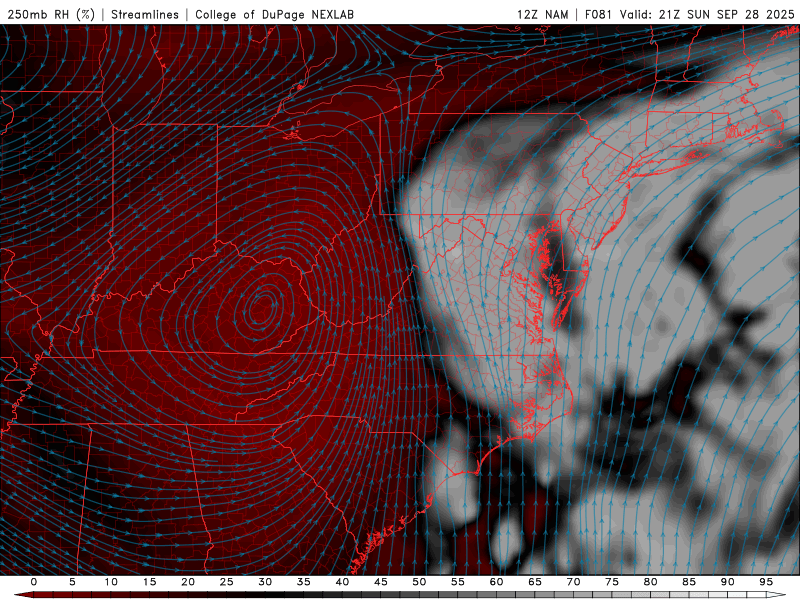This screenshot has height=600, width=800.
Task: Click "Valid: 21Z SUN SEP 28 2025" text
Action: click(x=707, y=14)
